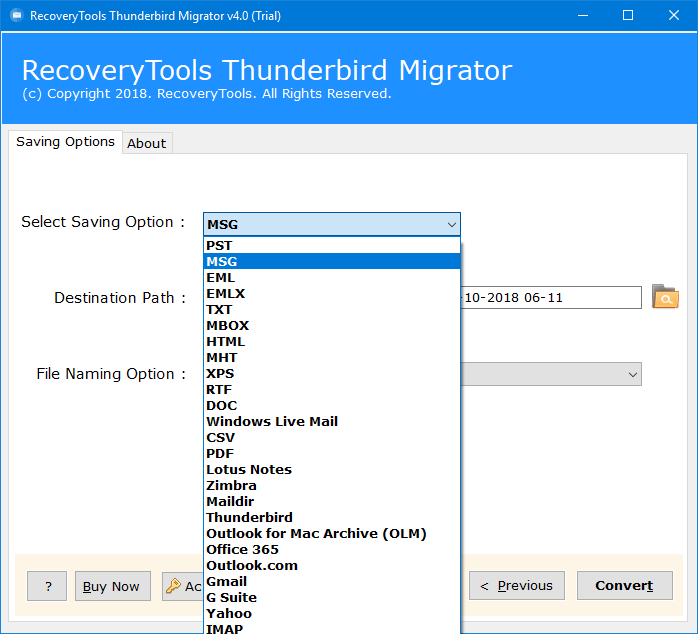Image resolution: width=698 pixels, height=634 pixels.
Task: Click the key icon on Activate button
Action: 173,585
